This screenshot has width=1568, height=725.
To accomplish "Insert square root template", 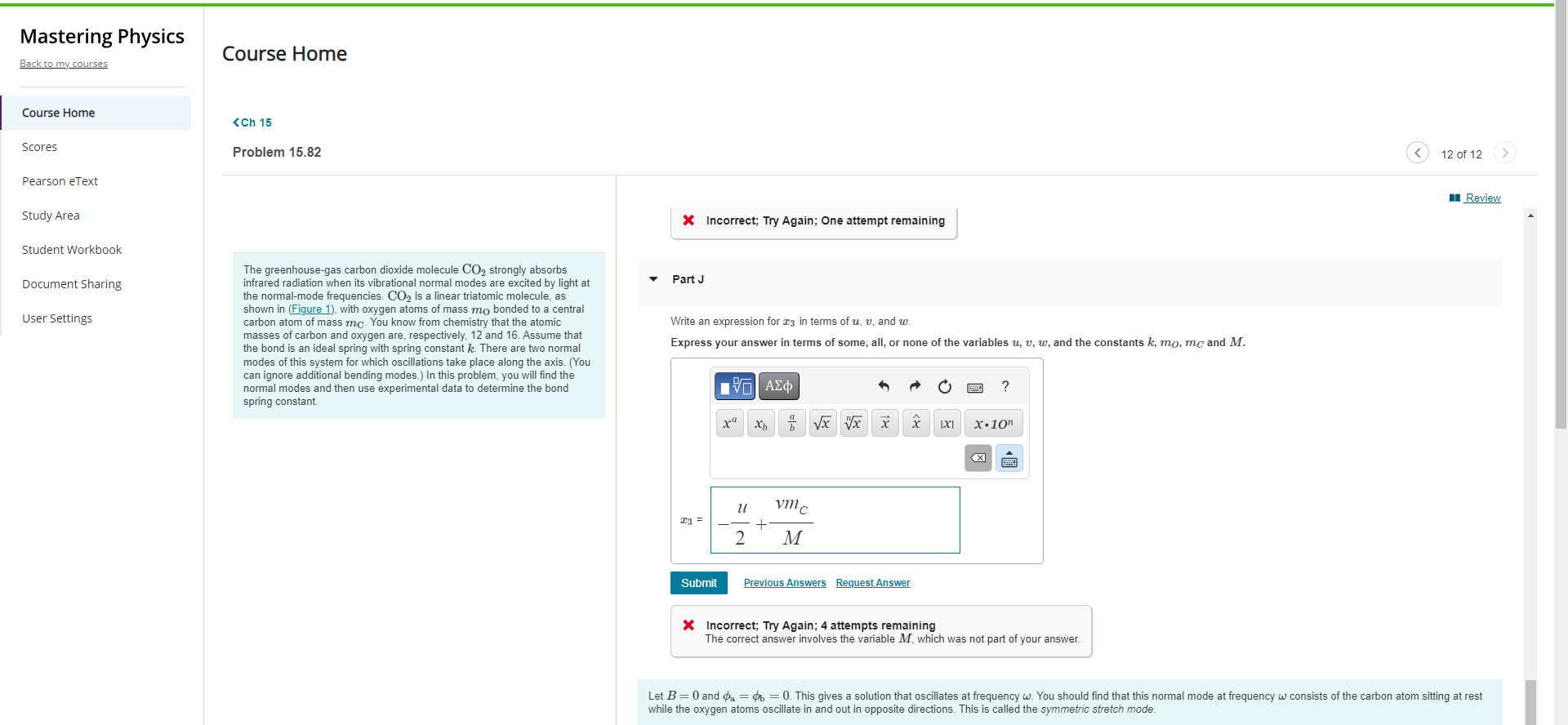I will point(823,423).
